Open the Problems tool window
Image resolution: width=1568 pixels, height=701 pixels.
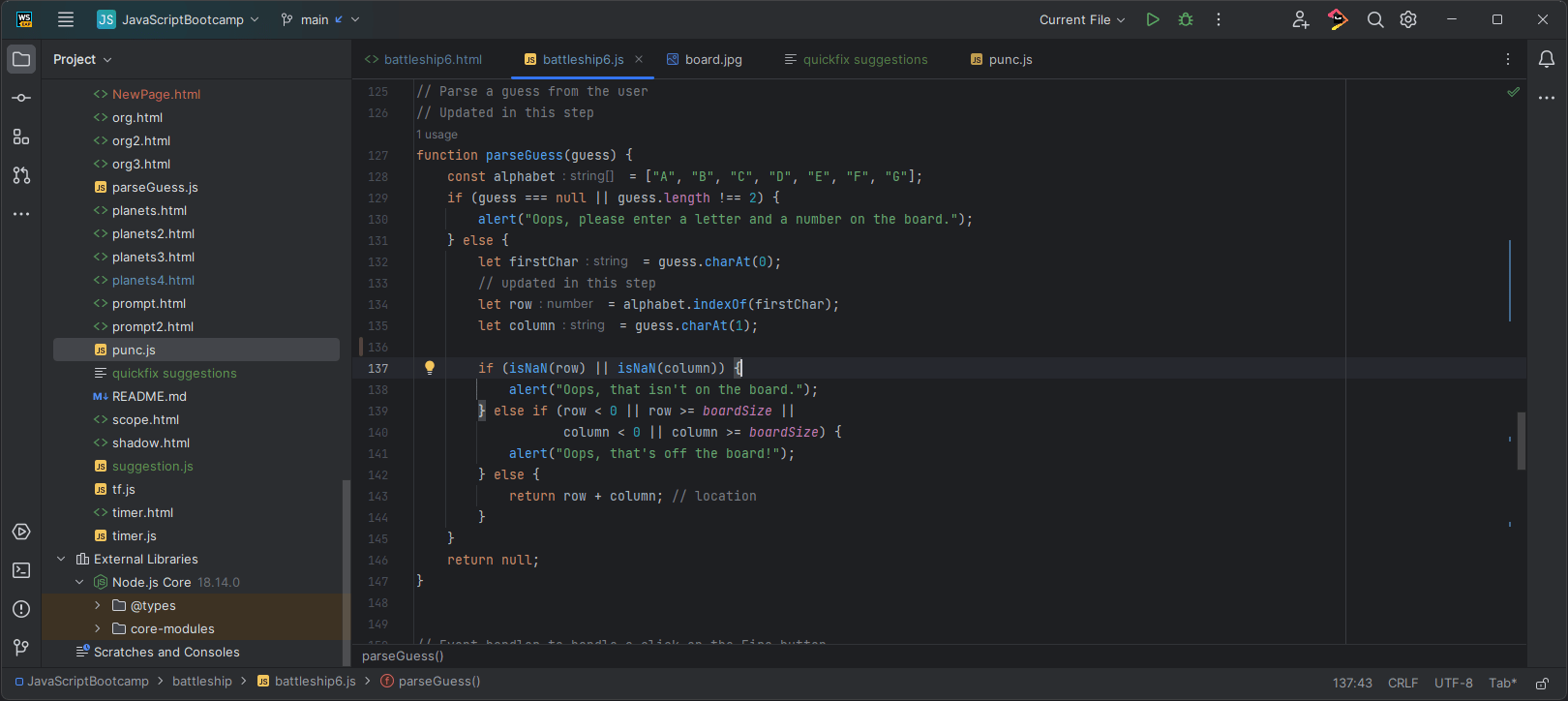[21, 609]
